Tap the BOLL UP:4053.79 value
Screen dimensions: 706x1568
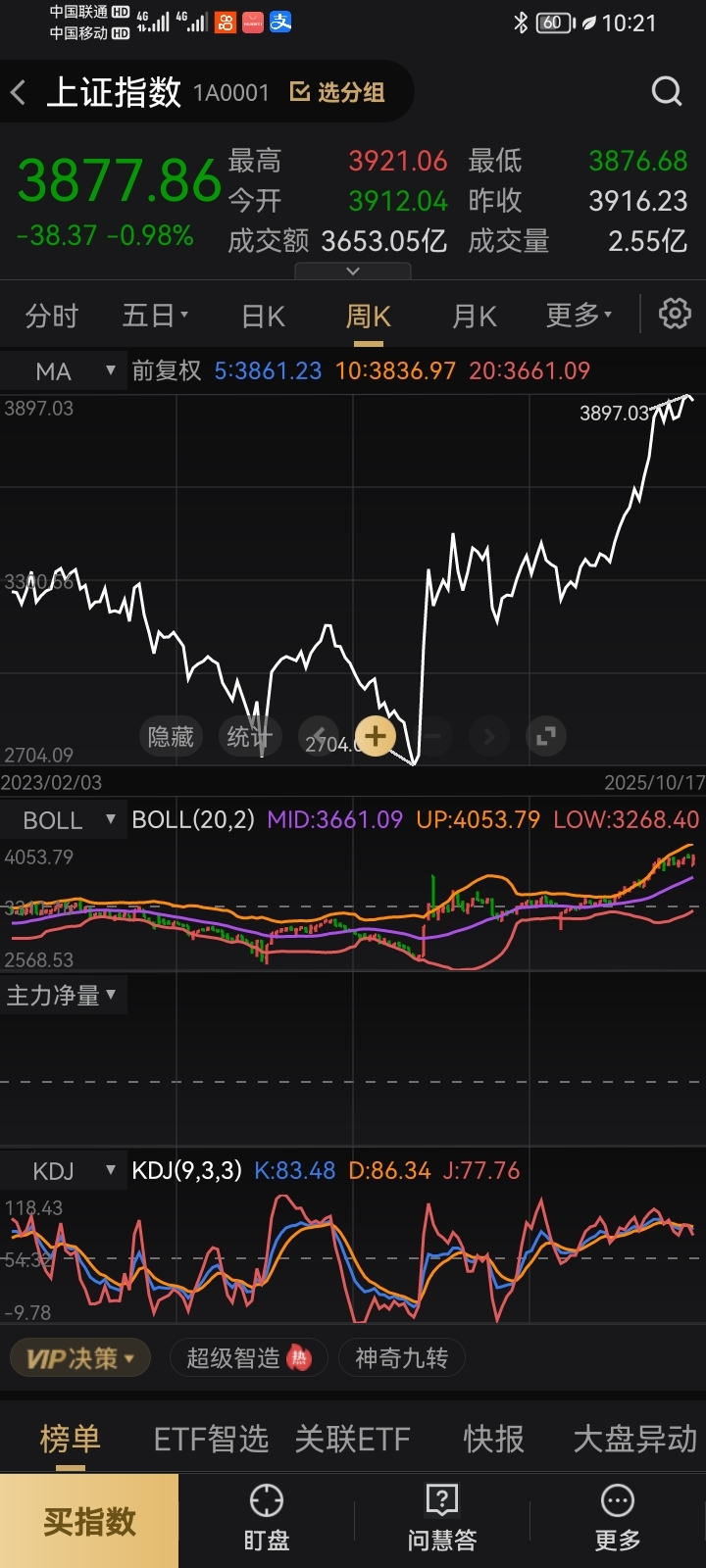coord(479,819)
